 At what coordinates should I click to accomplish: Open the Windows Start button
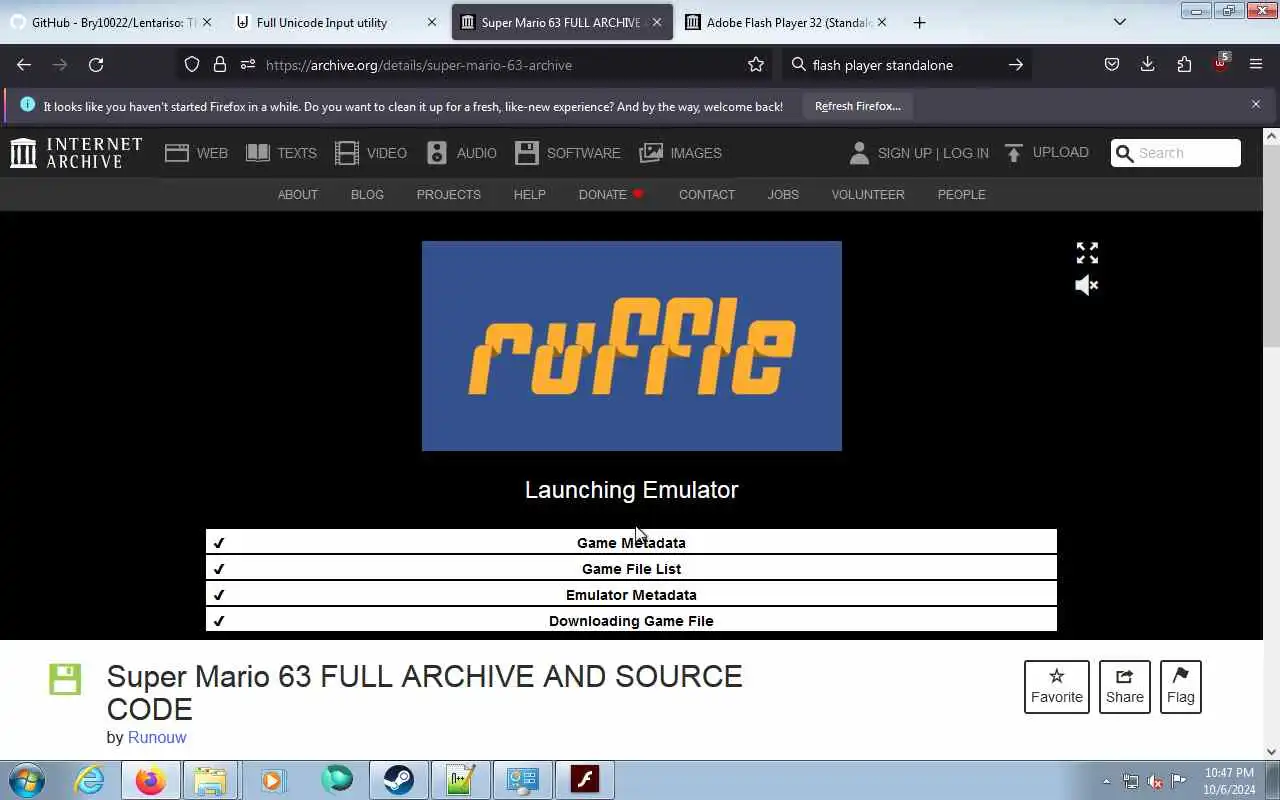pyautogui.click(x=26, y=780)
